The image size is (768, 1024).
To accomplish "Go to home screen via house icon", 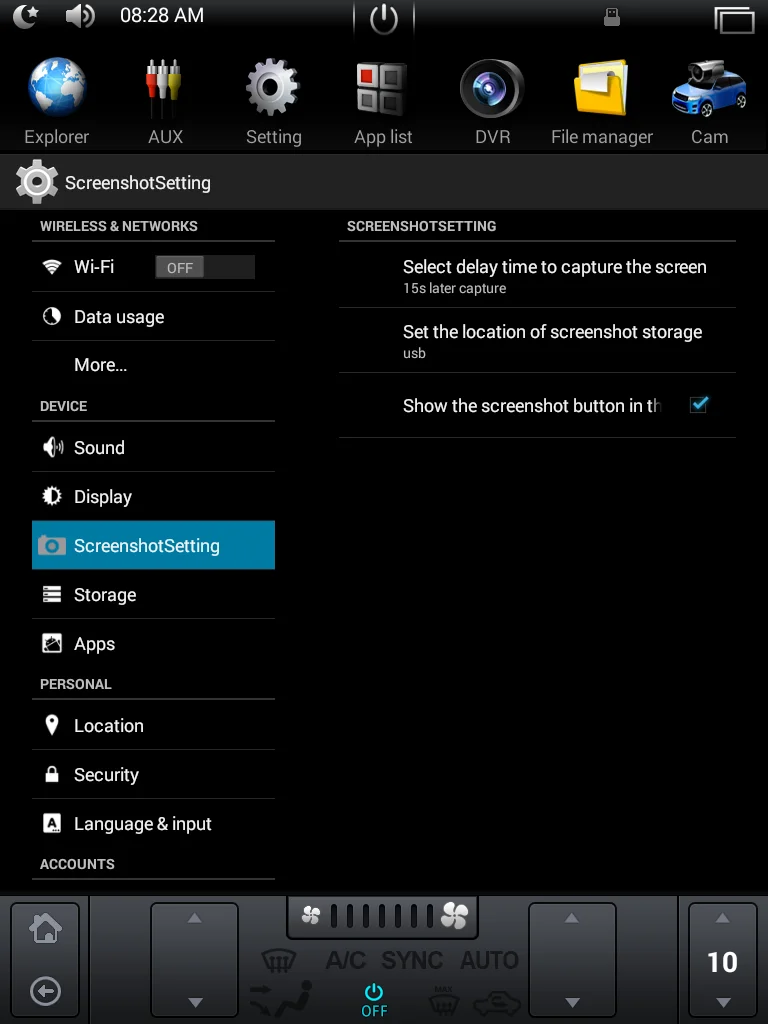I will point(45,929).
